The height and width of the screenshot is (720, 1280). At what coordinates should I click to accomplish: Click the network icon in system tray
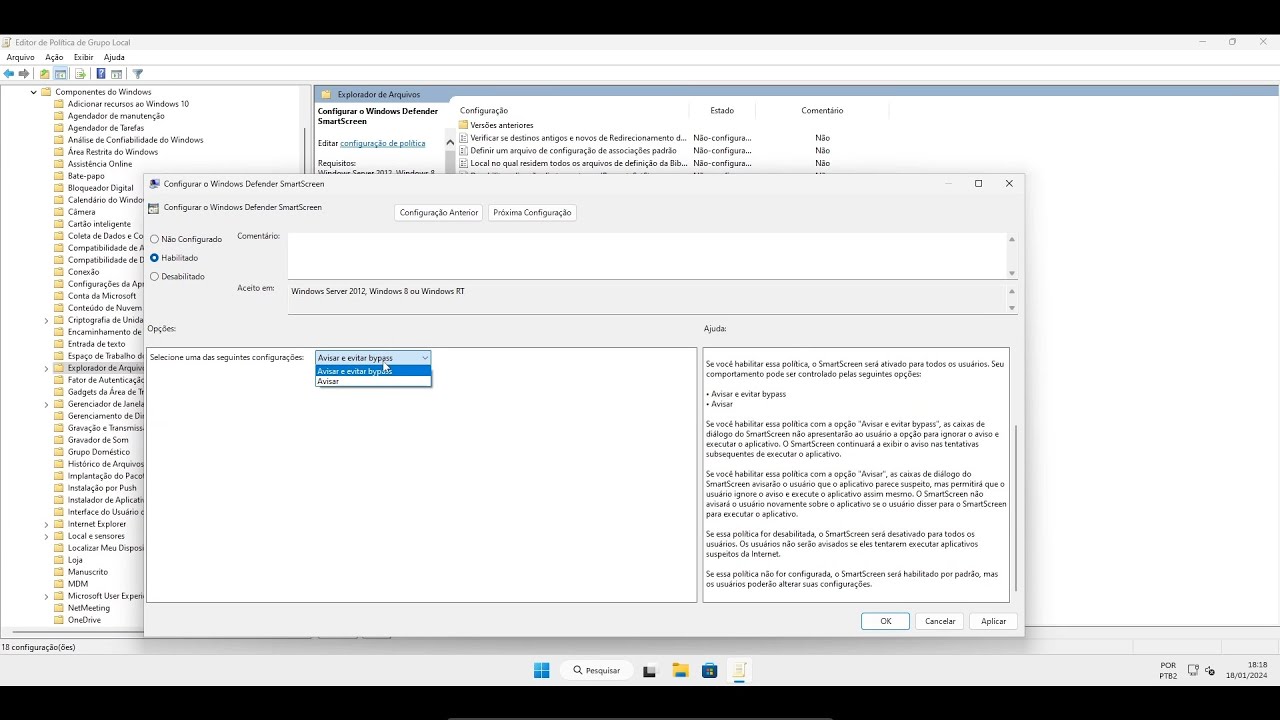tap(1193, 671)
